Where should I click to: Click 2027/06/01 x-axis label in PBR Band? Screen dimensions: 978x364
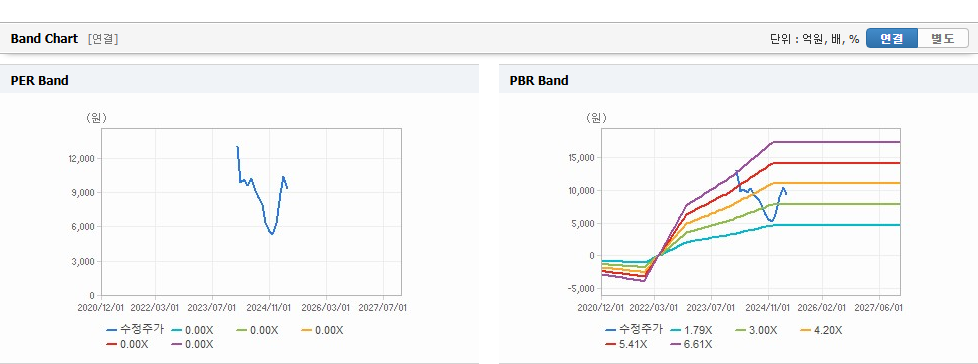(x=878, y=307)
